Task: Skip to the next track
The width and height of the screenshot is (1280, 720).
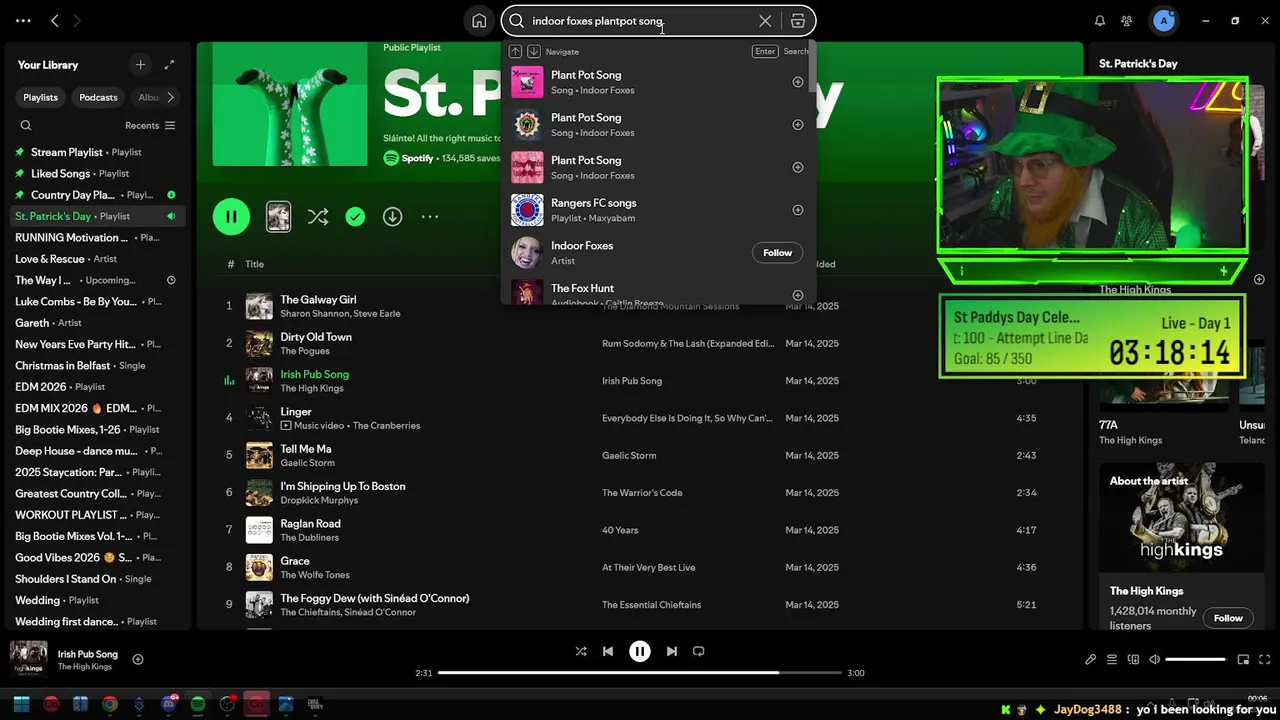Action: coord(672,651)
